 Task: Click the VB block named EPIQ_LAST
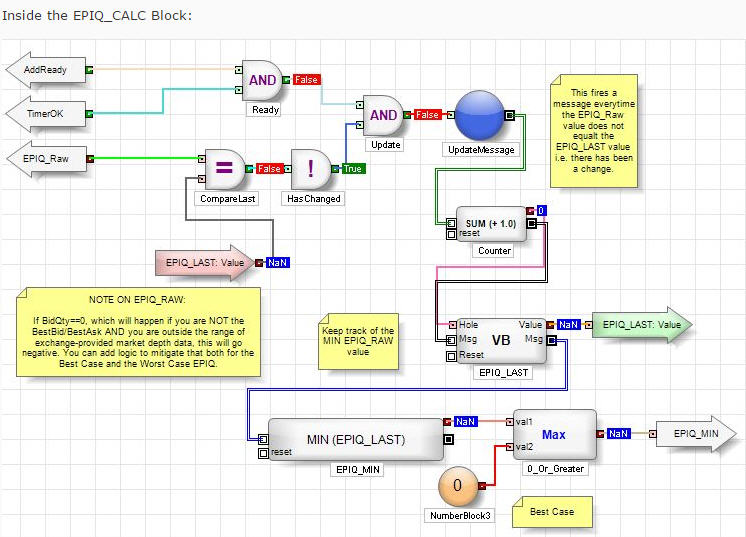click(x=502, y=340)
